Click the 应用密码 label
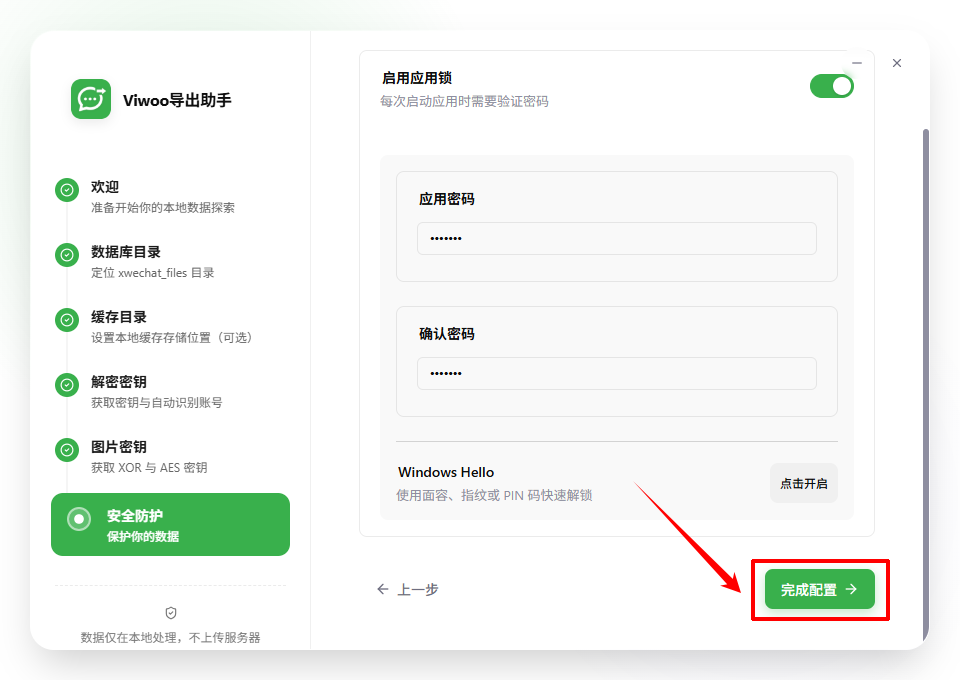 446,199
